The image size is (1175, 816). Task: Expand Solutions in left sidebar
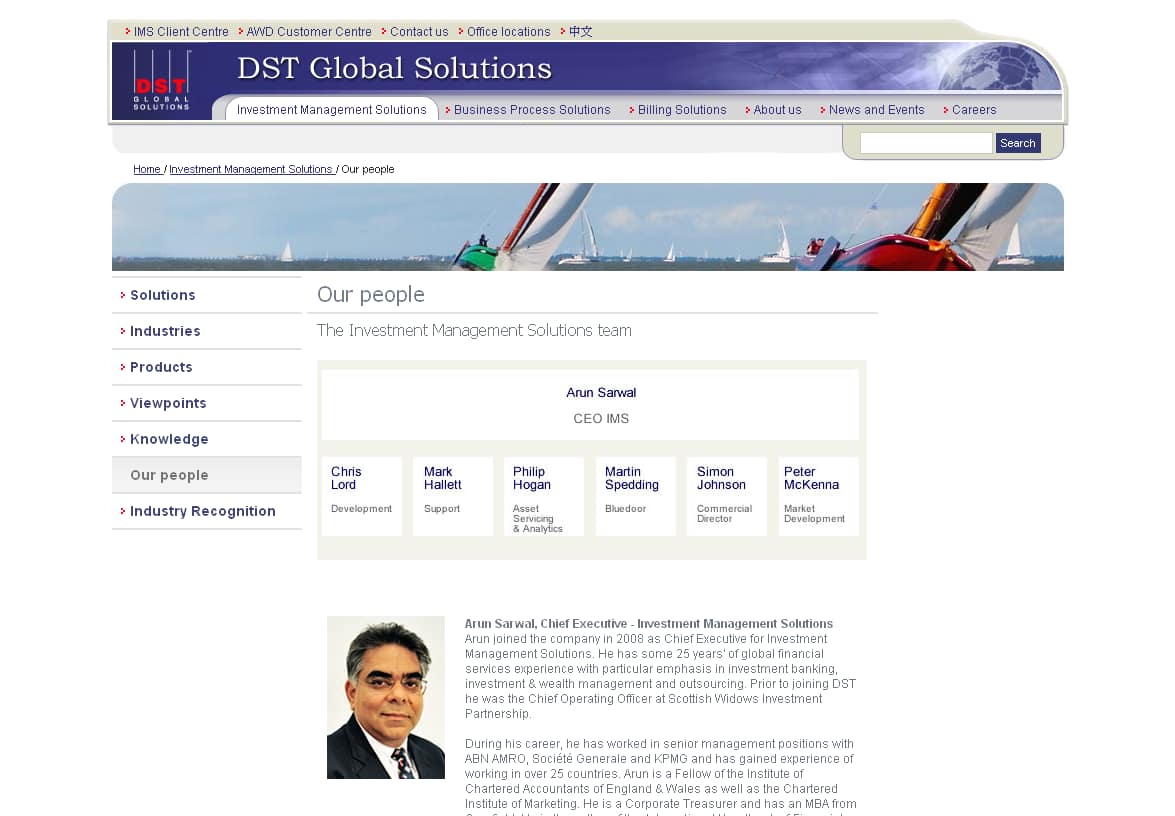pos(162,295)
